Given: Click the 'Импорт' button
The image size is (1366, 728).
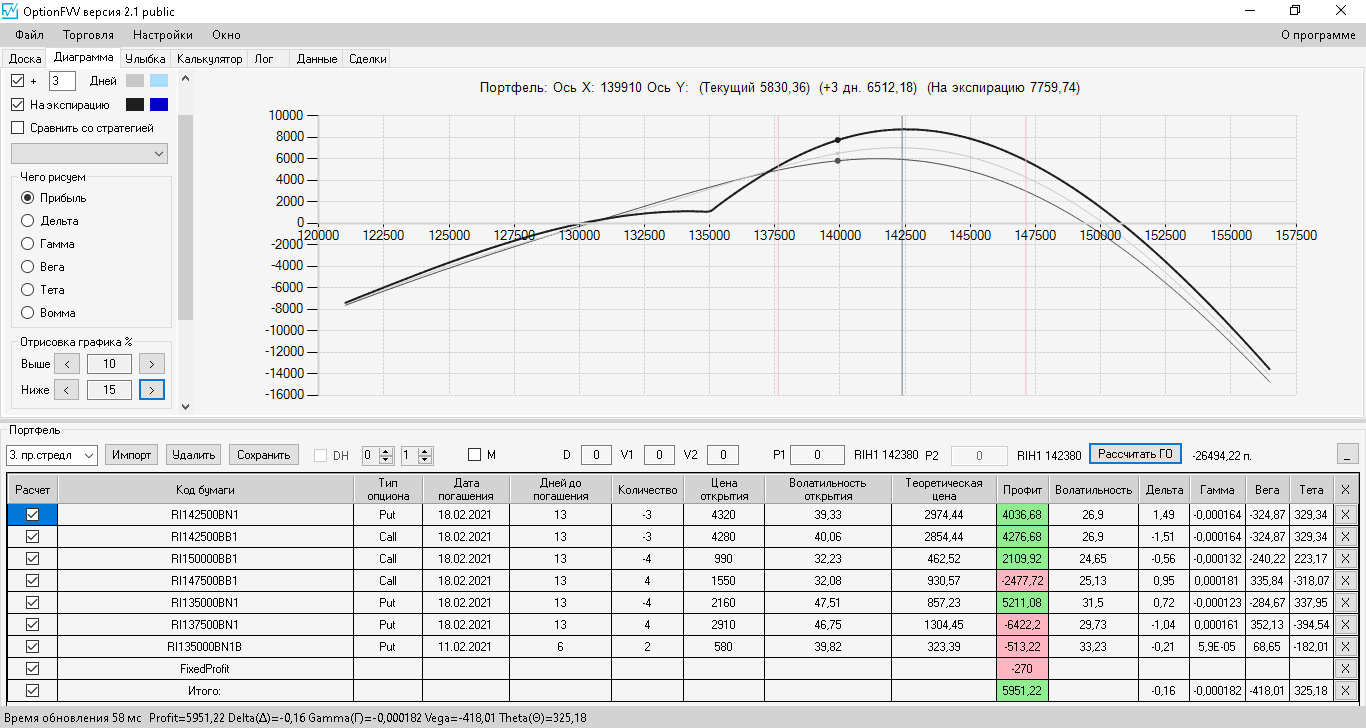Looking at the screenshot, I should [x=132, y=455].
